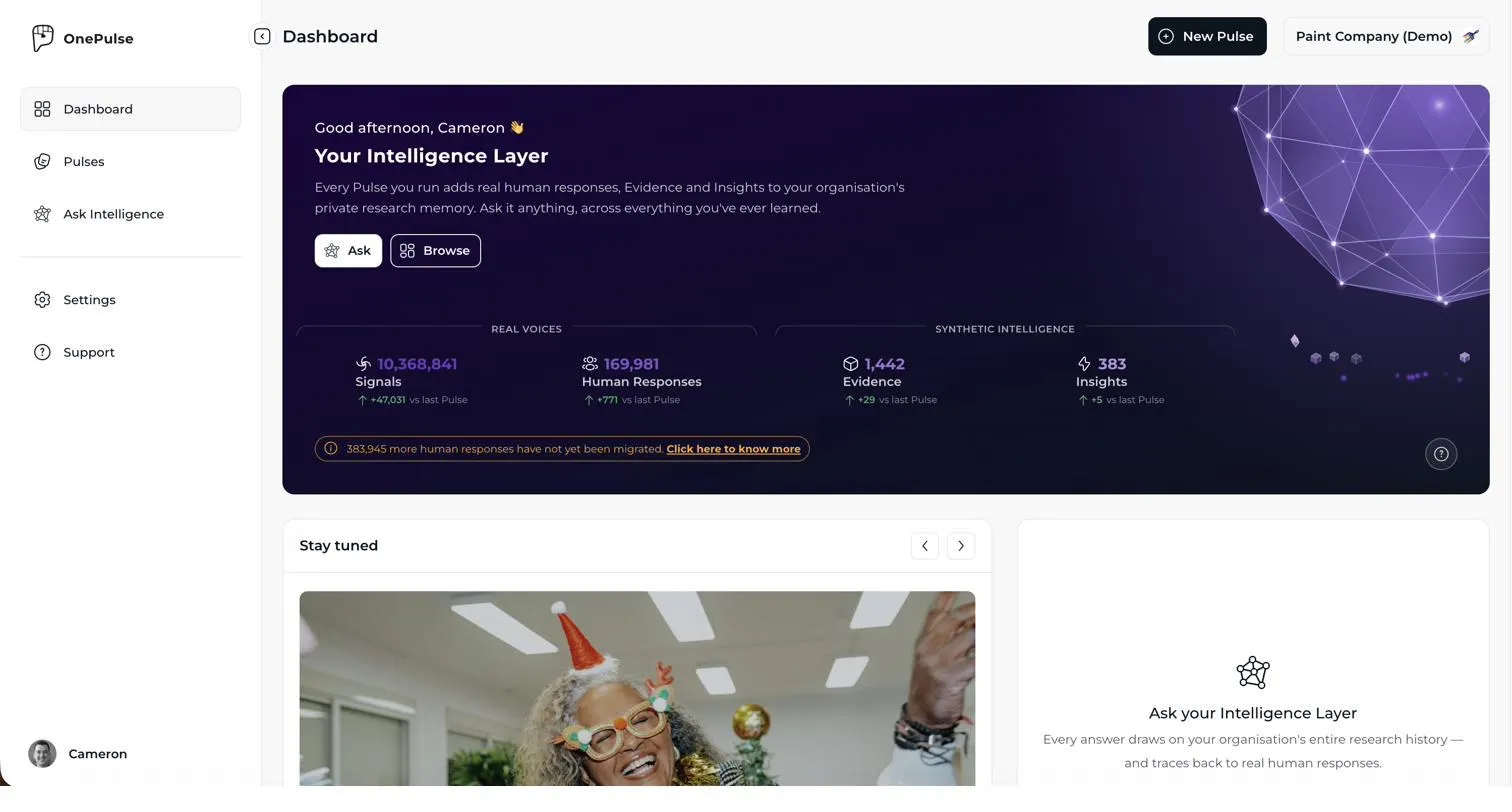The width and height of the screenshot is (1512, 812).
Task: Show previous Stay tuned item
Action: click(x=925, y=546)
